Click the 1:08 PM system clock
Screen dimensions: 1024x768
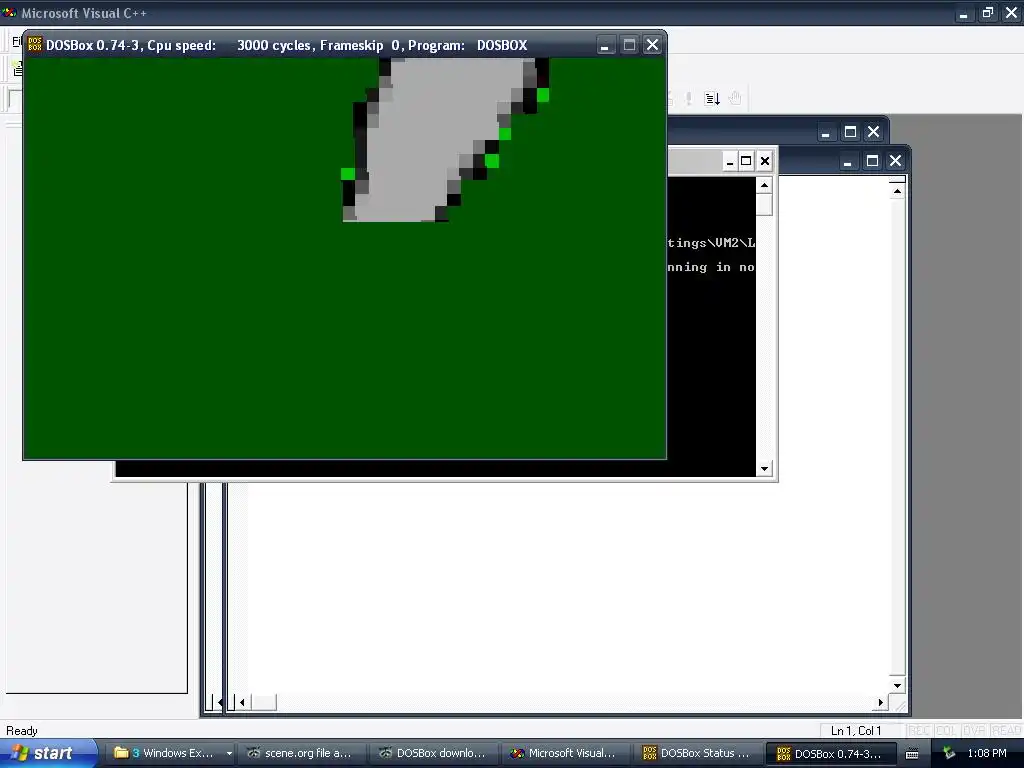click(987, 754)
